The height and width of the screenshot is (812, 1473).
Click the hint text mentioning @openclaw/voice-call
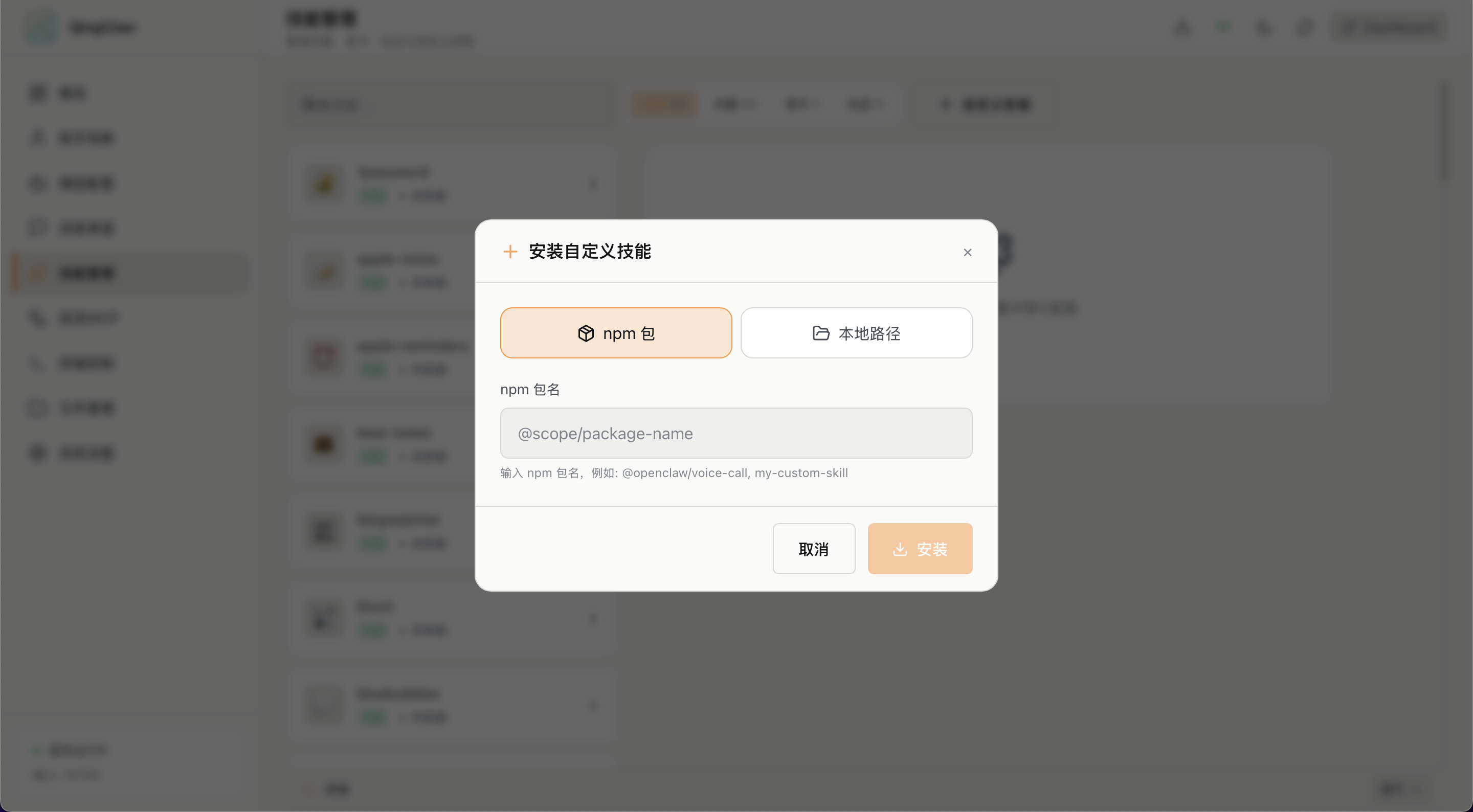[x=674, y=473]
